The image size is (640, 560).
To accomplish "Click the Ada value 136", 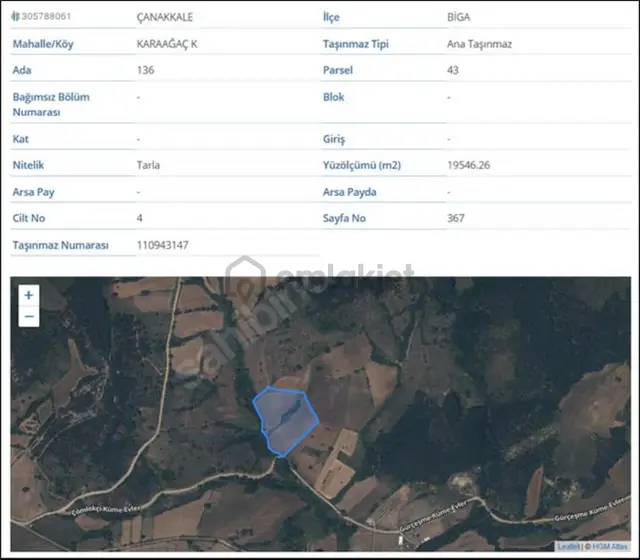I will pyautogui.click(x=145, y=70).
